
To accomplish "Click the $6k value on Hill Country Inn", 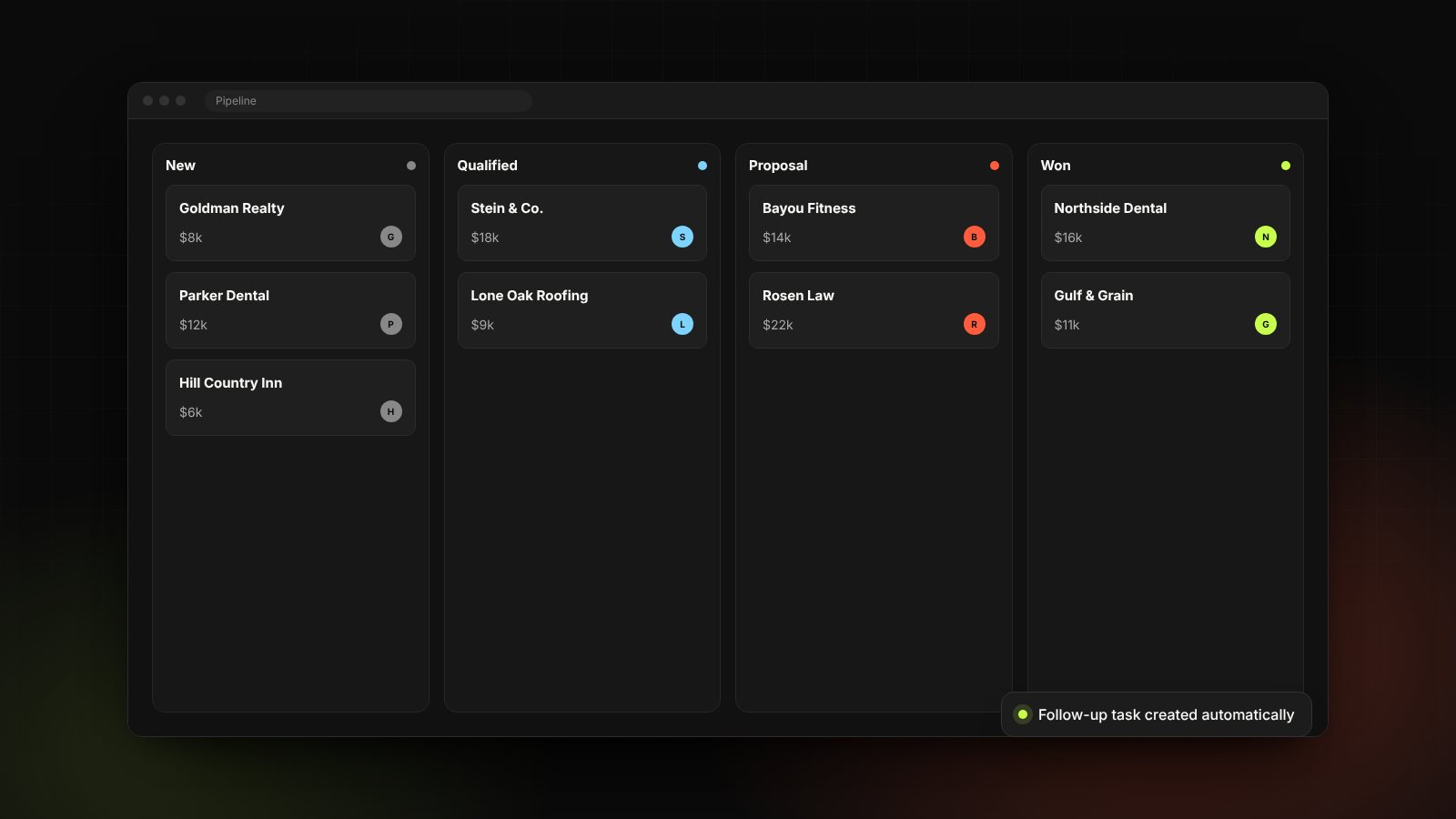I will tap(191, 412).
